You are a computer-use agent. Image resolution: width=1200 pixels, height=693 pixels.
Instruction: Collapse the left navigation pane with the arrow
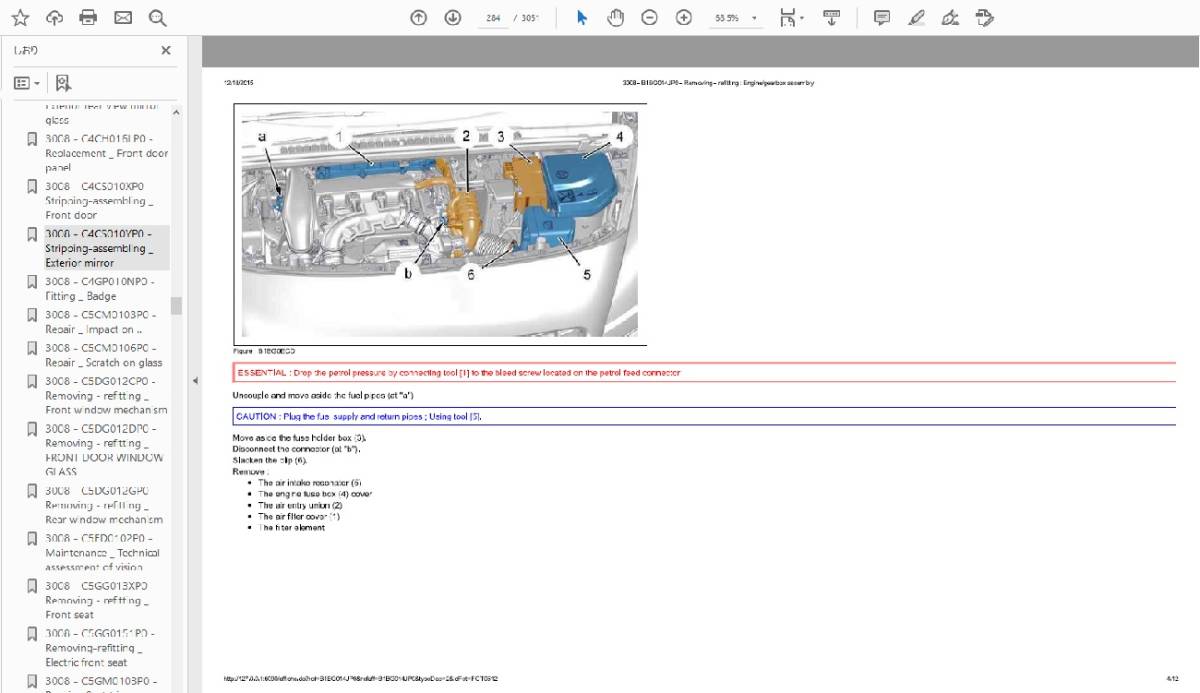pyautogui.click(x=194, y=380)
